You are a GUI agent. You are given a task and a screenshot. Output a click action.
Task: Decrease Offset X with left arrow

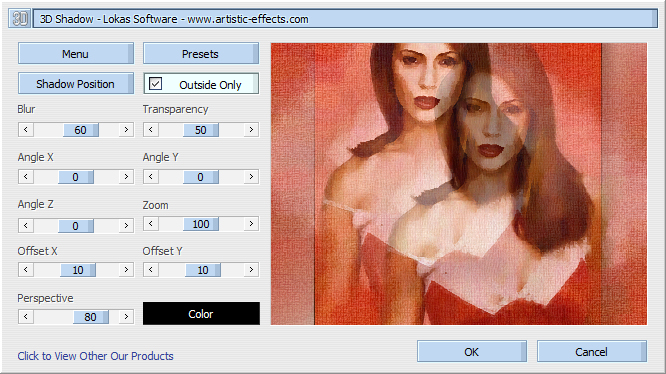26,270
